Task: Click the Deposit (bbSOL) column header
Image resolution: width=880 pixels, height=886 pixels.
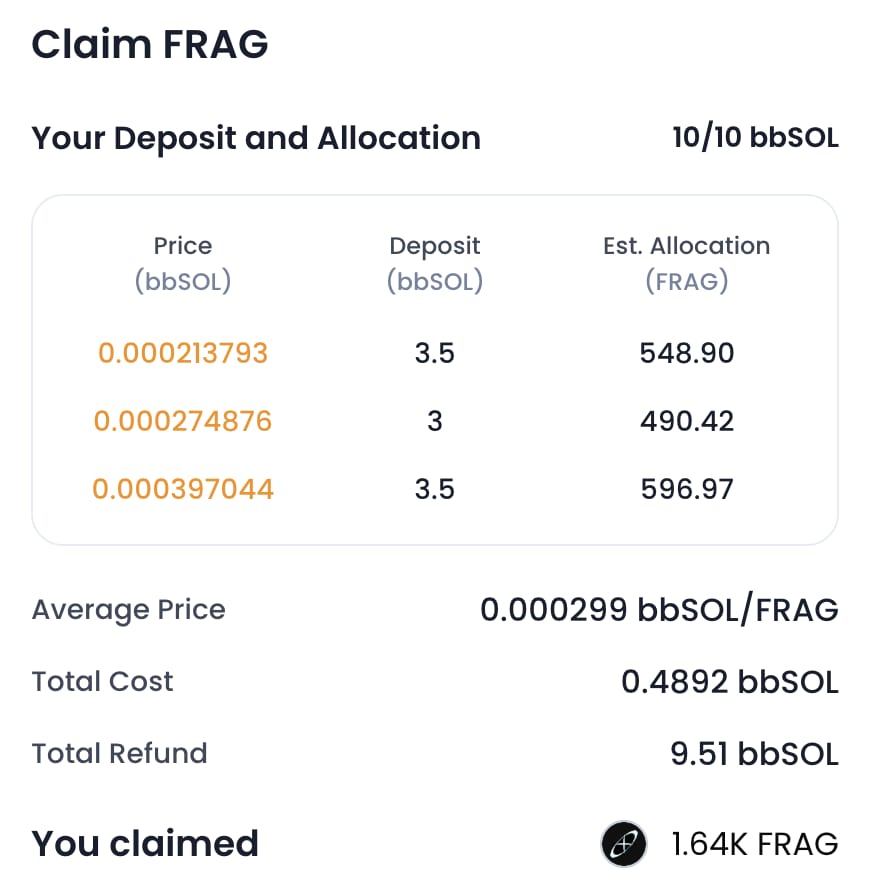Action: tap(435, 263)
